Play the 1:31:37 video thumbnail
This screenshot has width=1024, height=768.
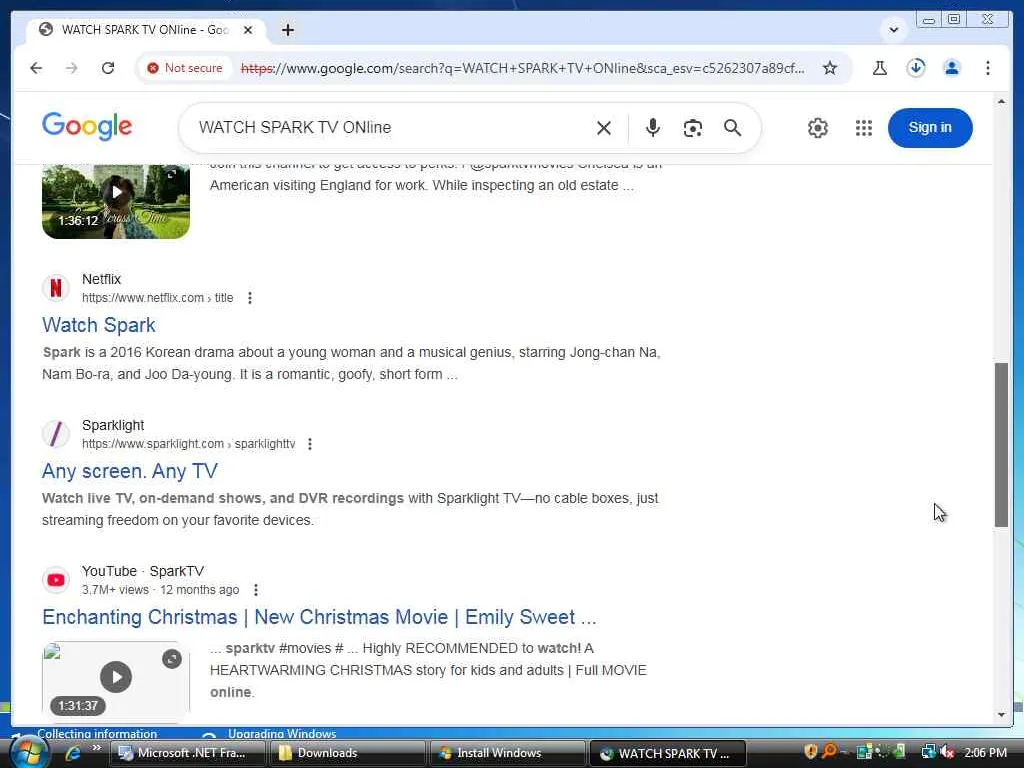[x=116, y=677]
